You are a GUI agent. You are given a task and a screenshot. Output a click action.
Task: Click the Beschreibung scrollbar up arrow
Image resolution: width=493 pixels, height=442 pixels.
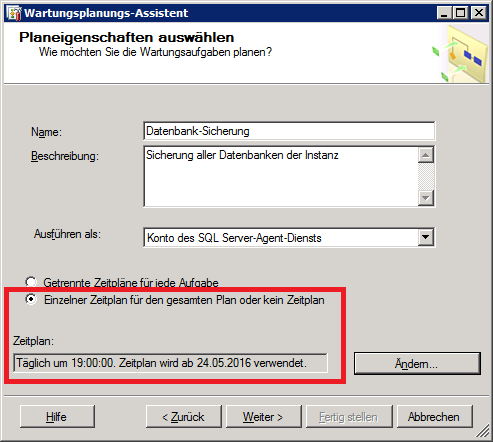point(426,155)
